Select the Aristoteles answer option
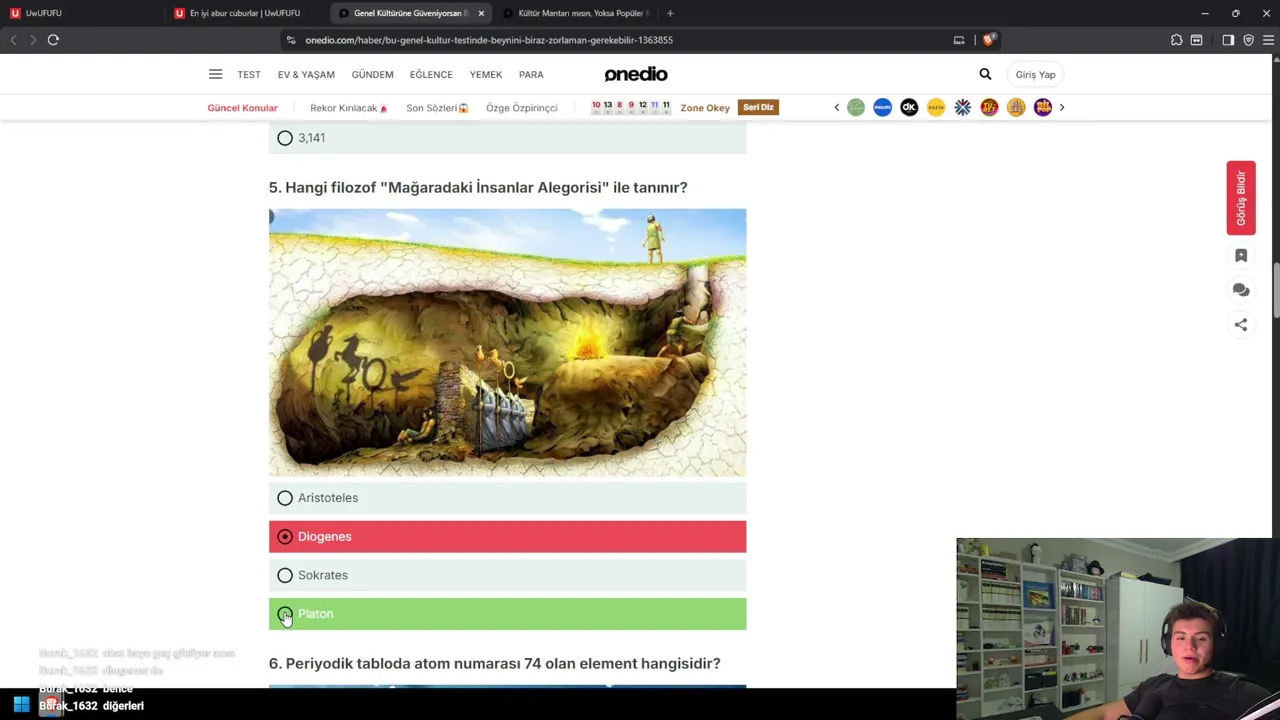 tap(507, 498)
